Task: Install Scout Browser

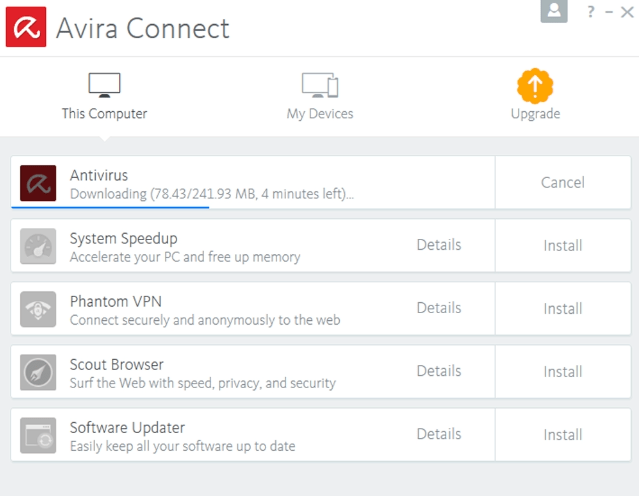Action: click(563, 372)
